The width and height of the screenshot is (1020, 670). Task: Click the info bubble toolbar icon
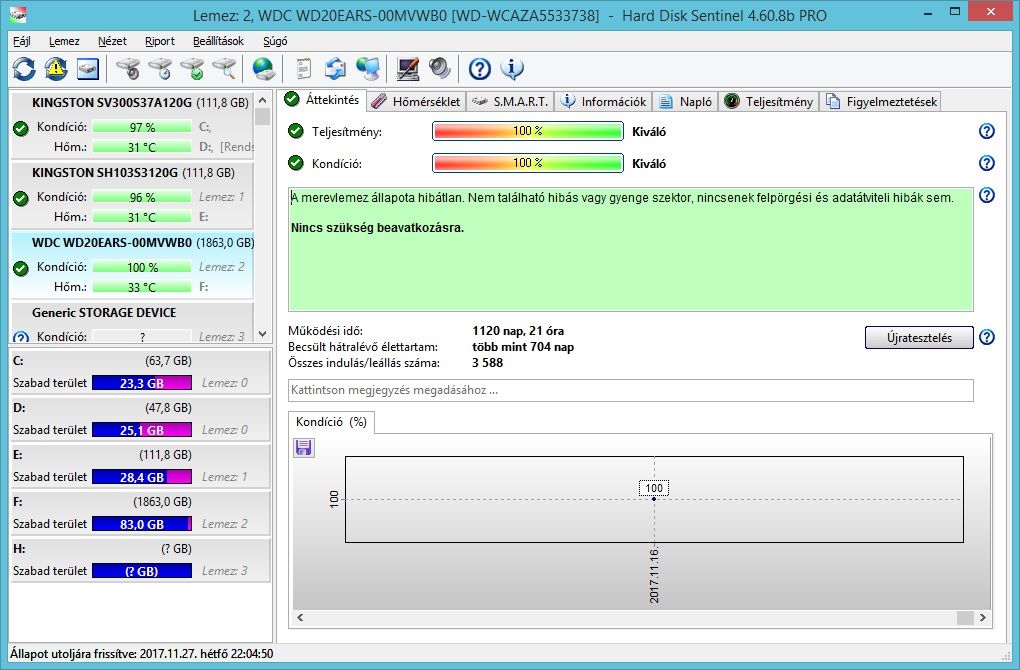point(512,68)
